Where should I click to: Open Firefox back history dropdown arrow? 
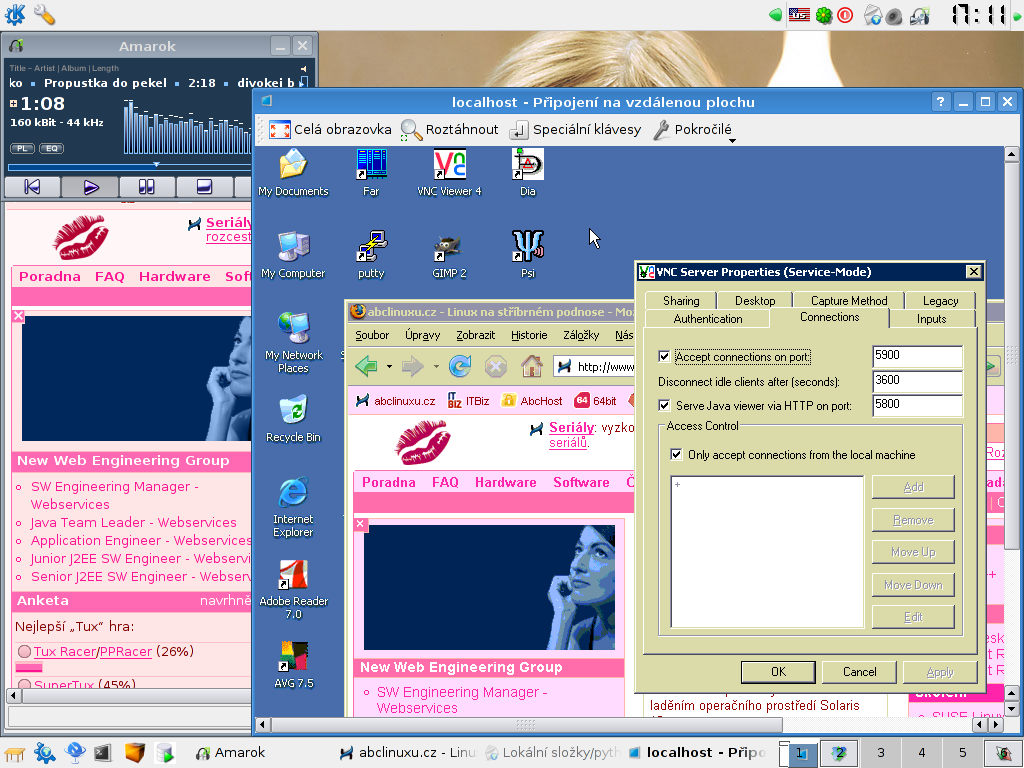389,366
